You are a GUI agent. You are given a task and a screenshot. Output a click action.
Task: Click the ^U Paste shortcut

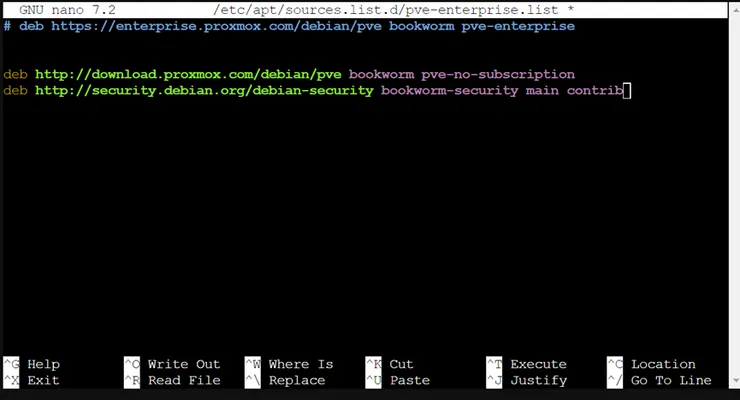[397, 380]
